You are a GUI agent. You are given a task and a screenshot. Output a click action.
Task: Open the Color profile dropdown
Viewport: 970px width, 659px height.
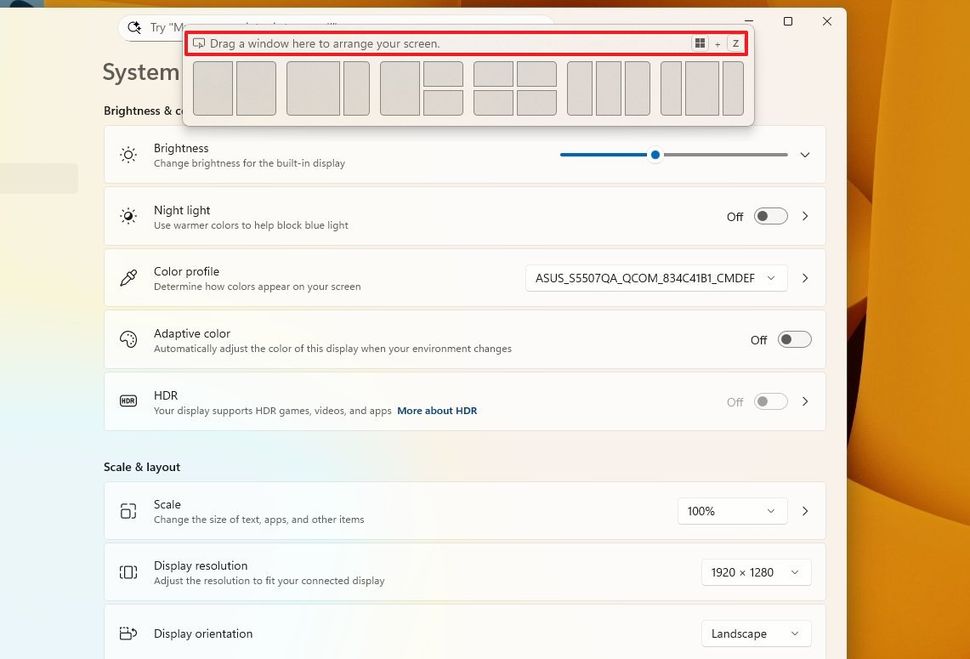coord(656,278)
